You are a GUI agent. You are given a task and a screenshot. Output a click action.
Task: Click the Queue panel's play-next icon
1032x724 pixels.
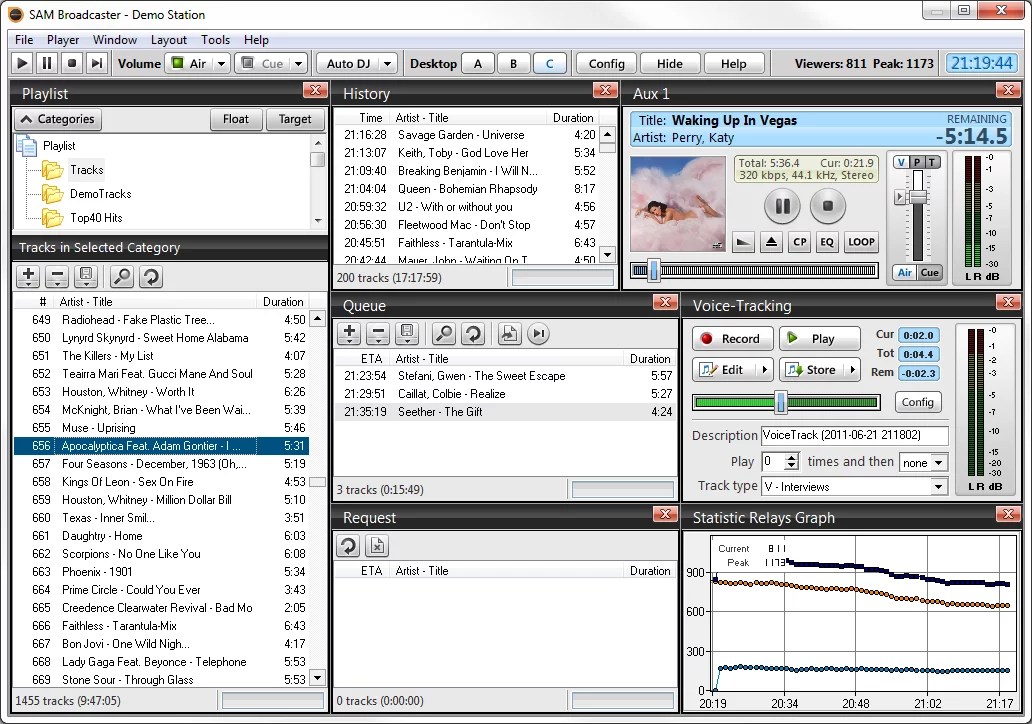[x=538, y=334]
